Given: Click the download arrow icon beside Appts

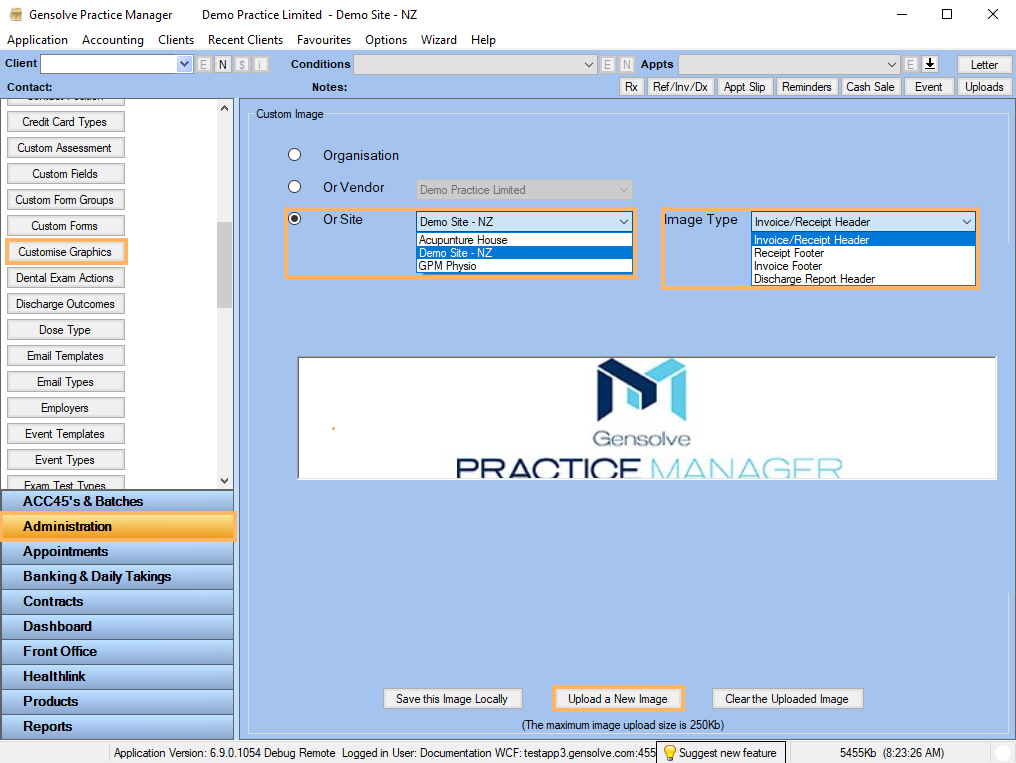Looking at the screenshot, I should coord(930,64).
